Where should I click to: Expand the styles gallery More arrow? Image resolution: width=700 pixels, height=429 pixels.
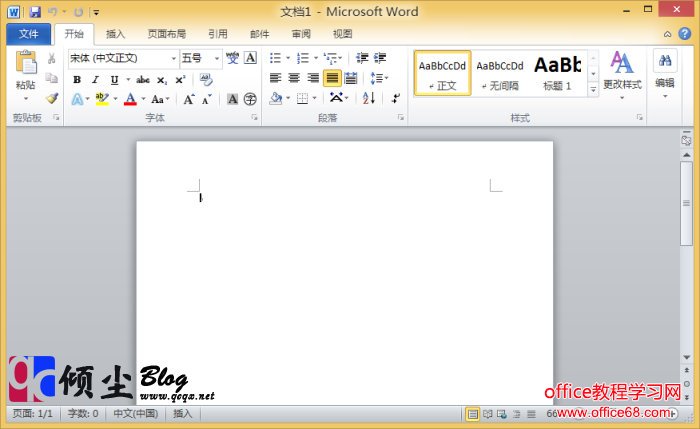(x=593, y=89)
